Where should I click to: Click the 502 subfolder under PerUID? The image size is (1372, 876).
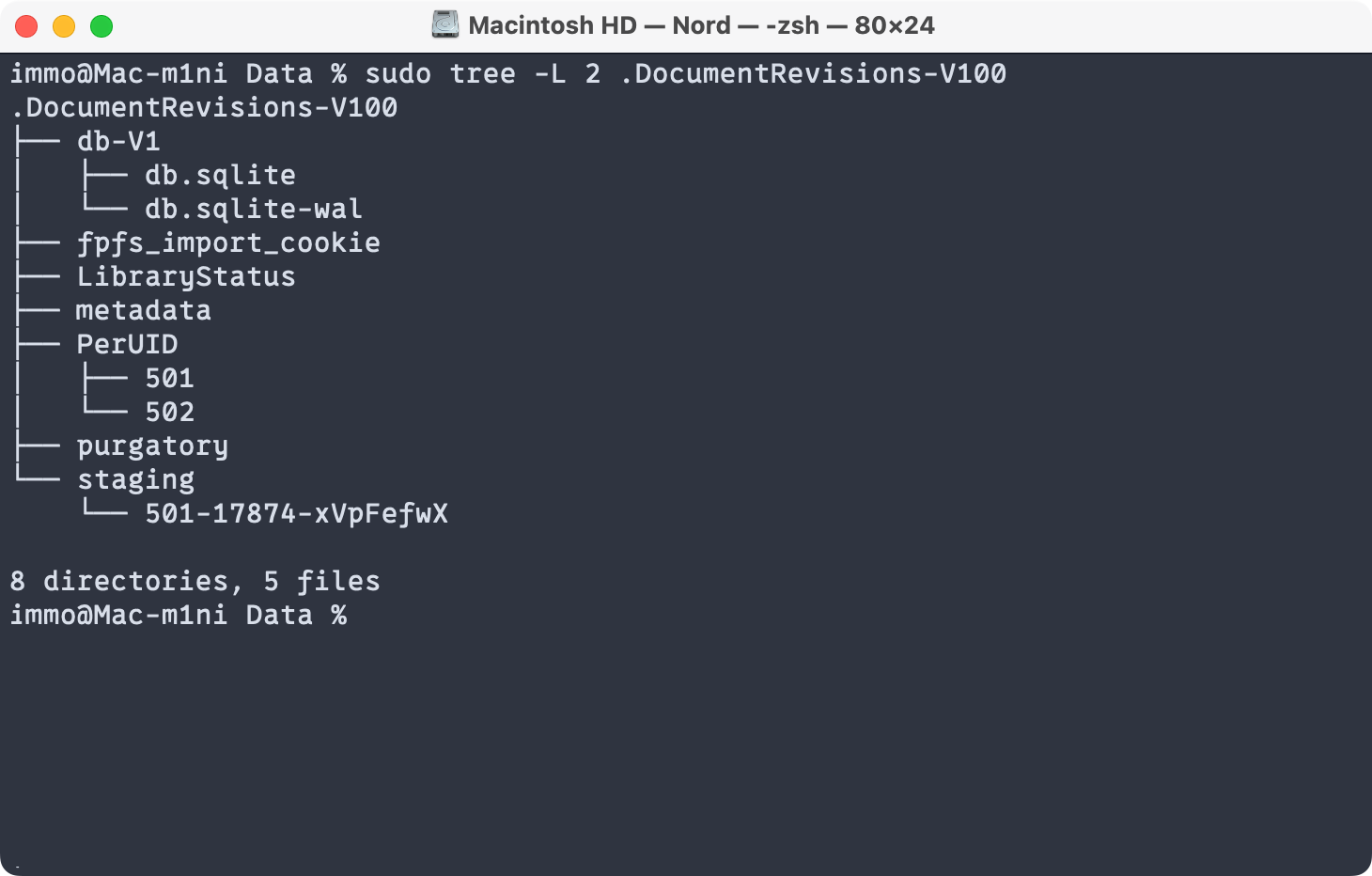169,412
